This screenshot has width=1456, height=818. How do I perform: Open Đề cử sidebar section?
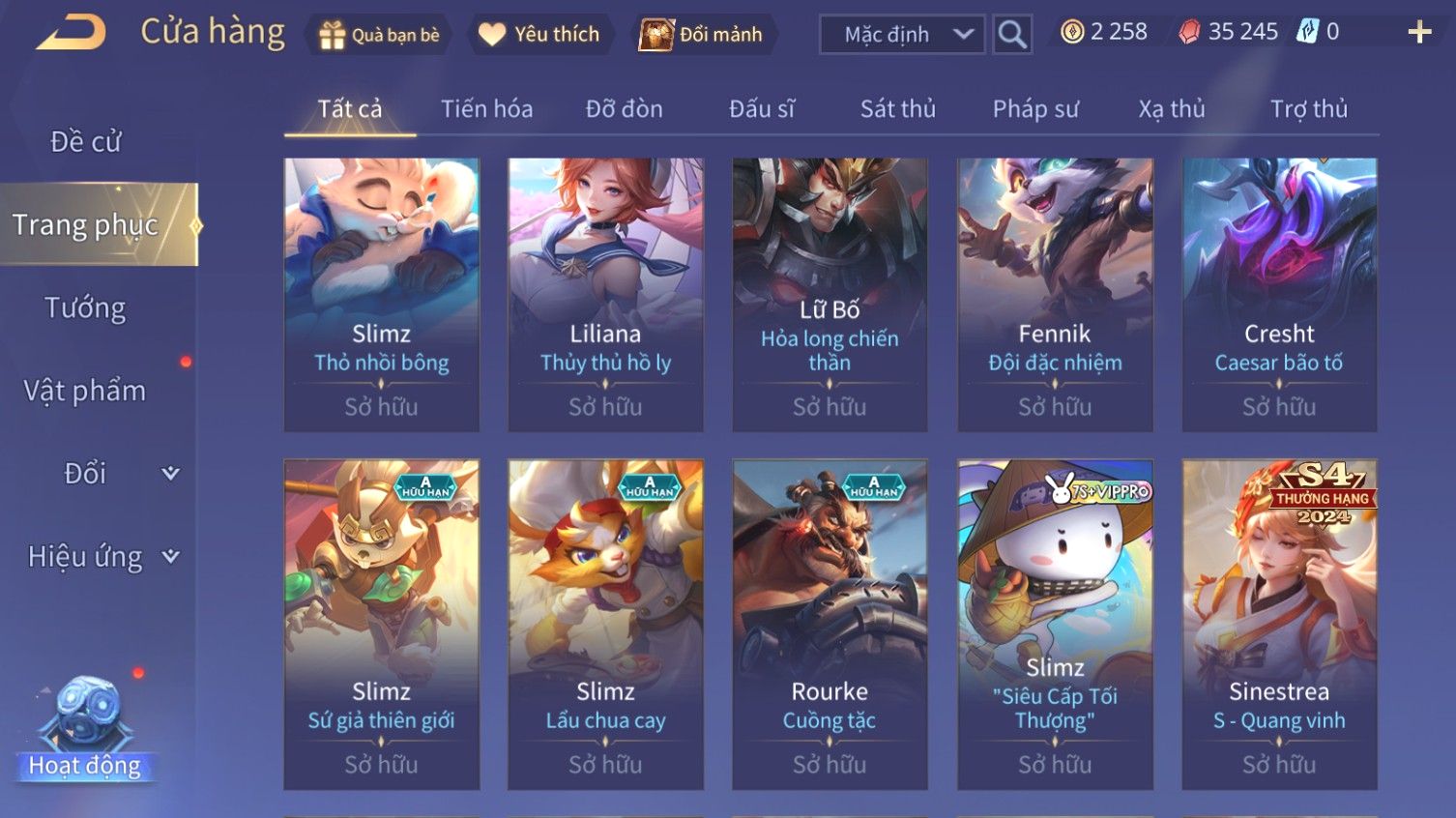[85, 142]
